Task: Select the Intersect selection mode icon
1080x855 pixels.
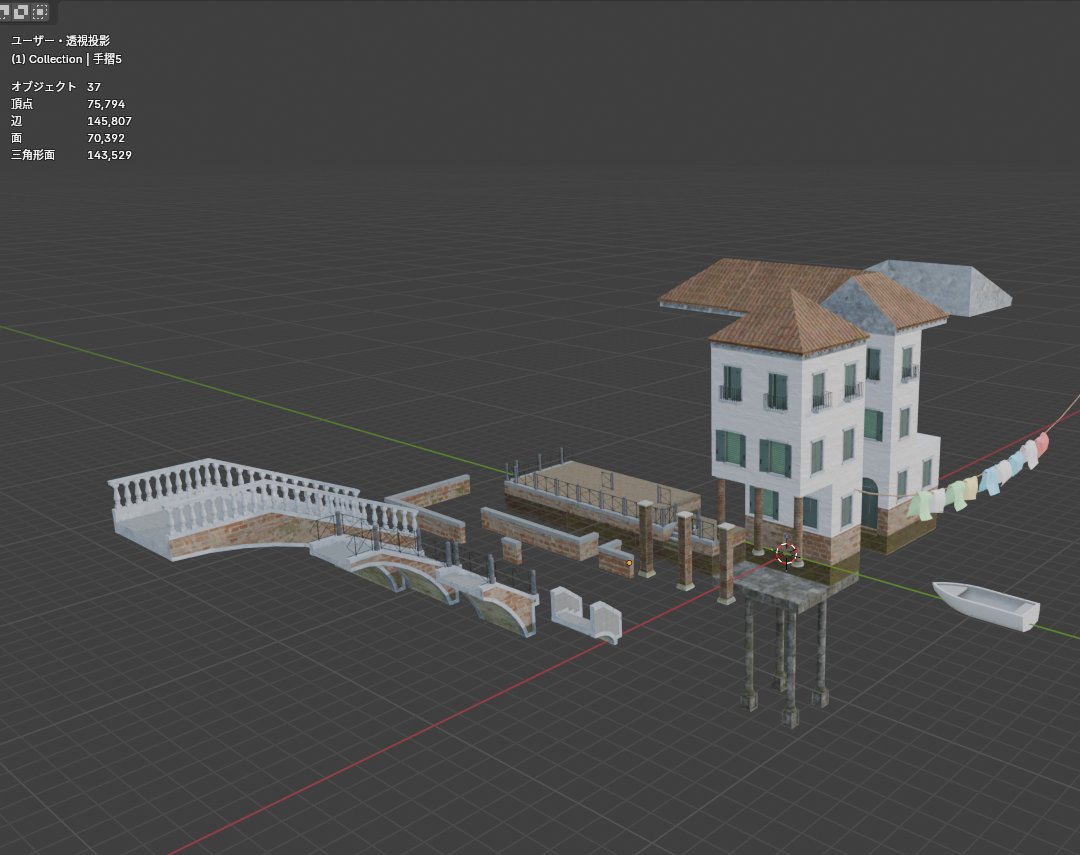Action: pyautogui.click(x=41, y=11)
